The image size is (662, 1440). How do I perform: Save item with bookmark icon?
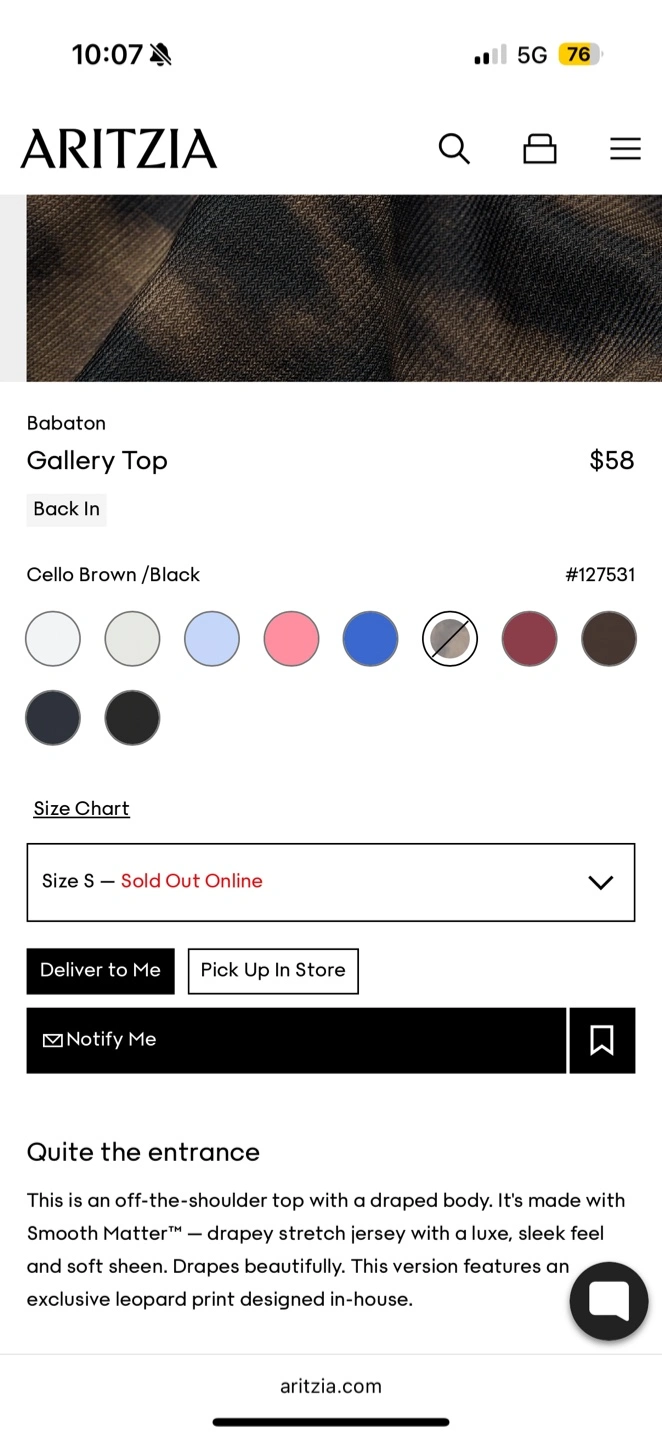pos(602,1040)
